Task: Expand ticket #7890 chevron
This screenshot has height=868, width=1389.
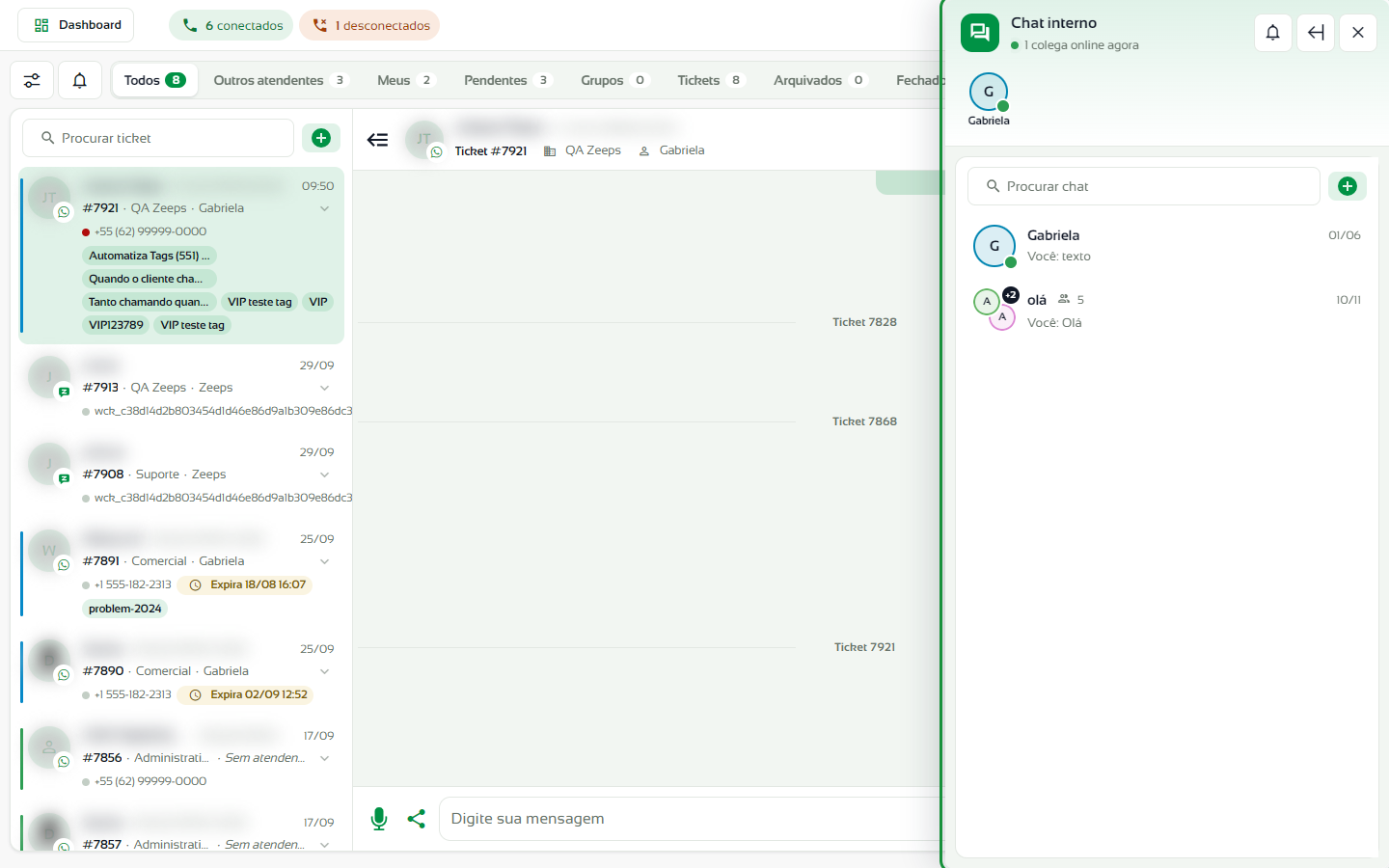Action: pos(325,671)
